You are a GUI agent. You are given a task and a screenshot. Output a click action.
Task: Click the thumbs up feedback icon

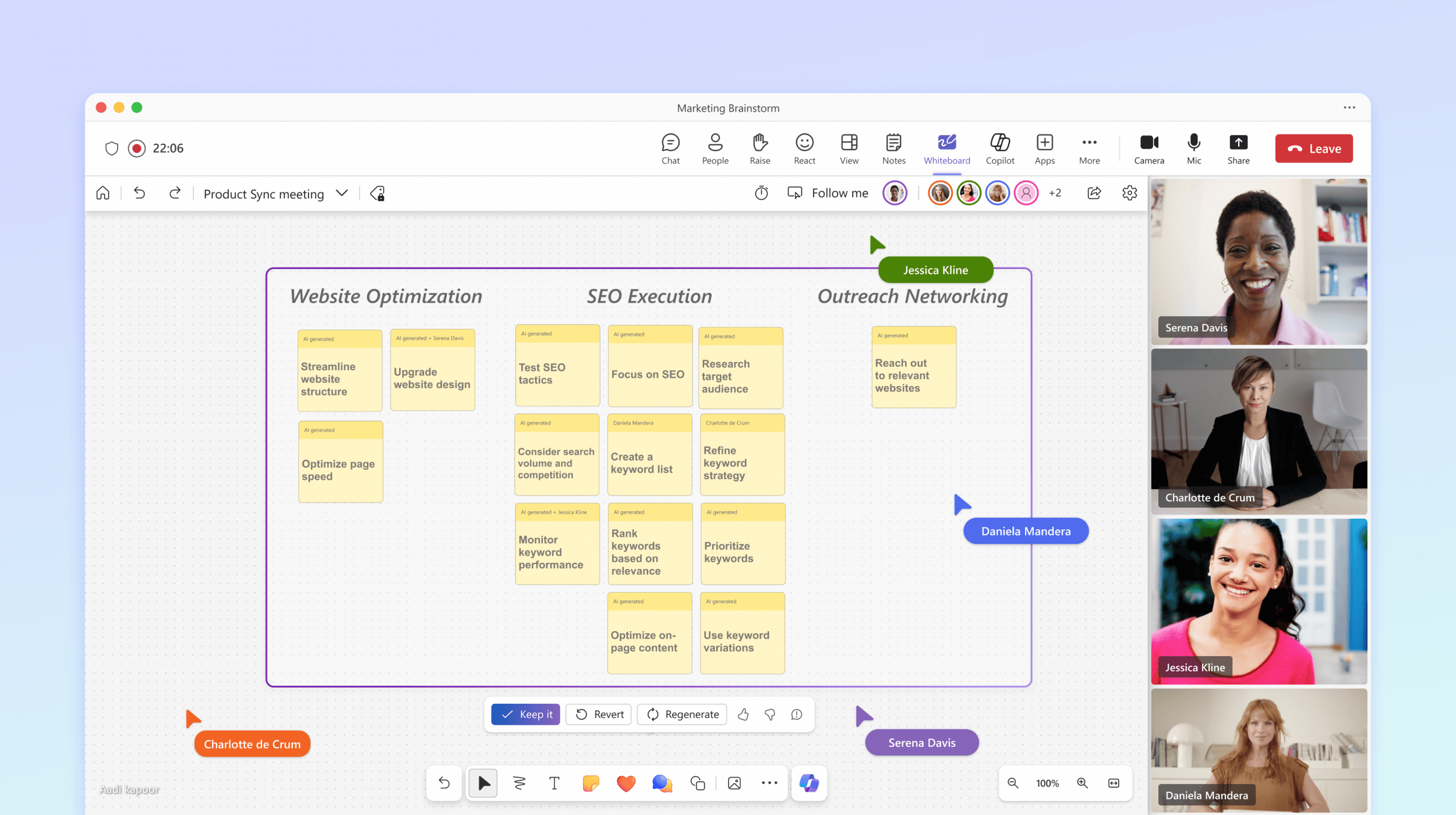click(x=744, y=714)
